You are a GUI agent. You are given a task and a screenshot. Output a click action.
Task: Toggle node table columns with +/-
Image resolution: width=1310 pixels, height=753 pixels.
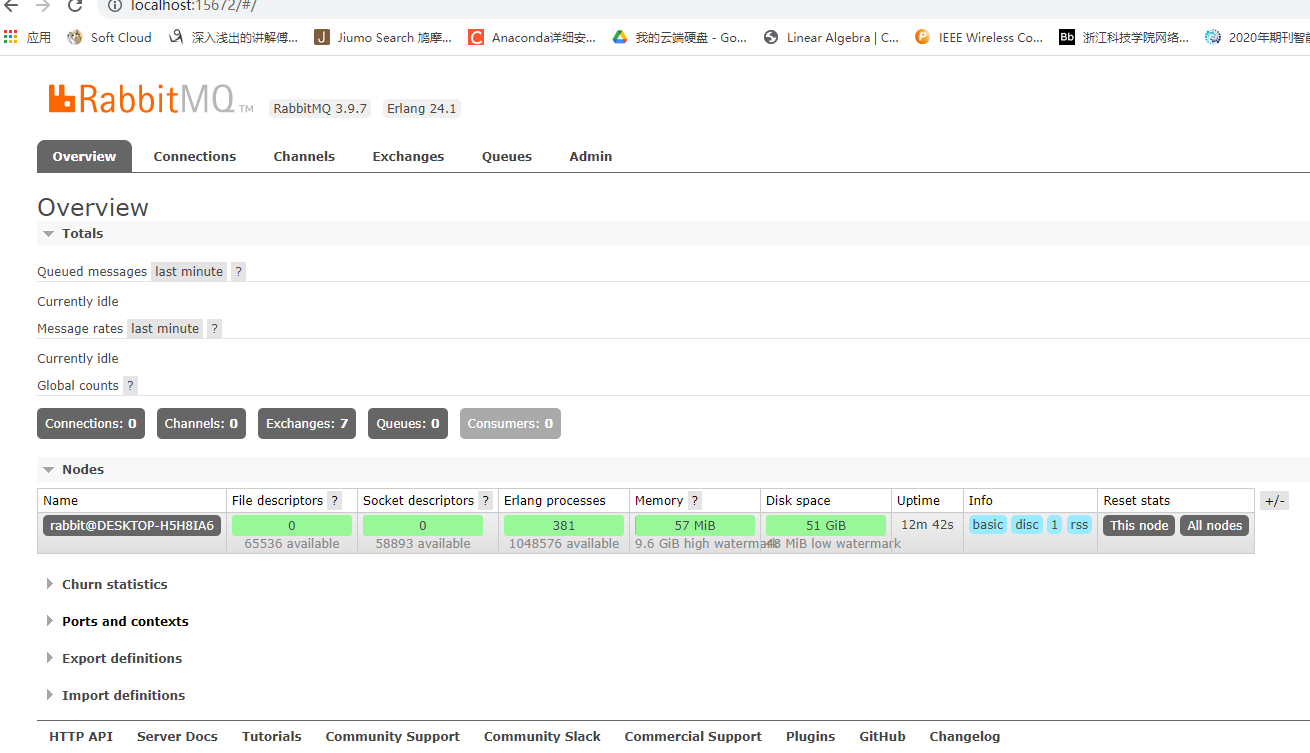(1274, 501)
